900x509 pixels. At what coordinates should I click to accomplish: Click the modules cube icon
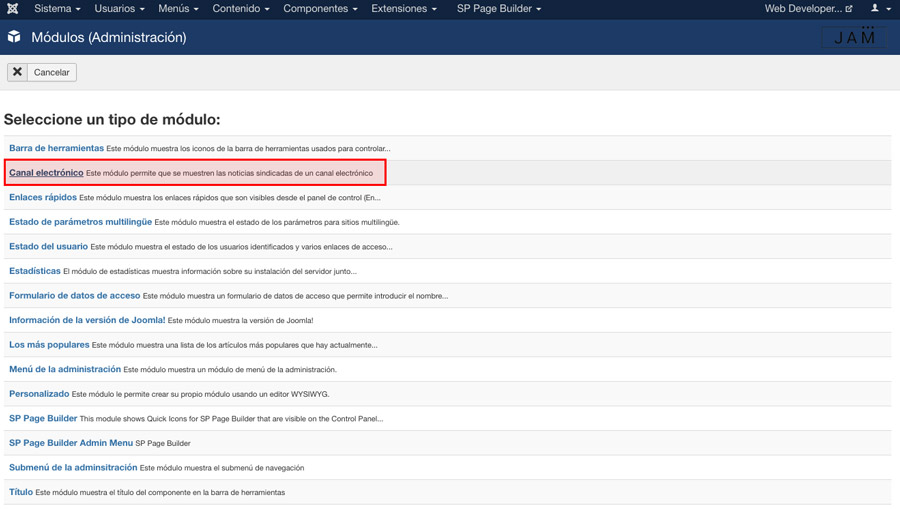click(14, 37)
